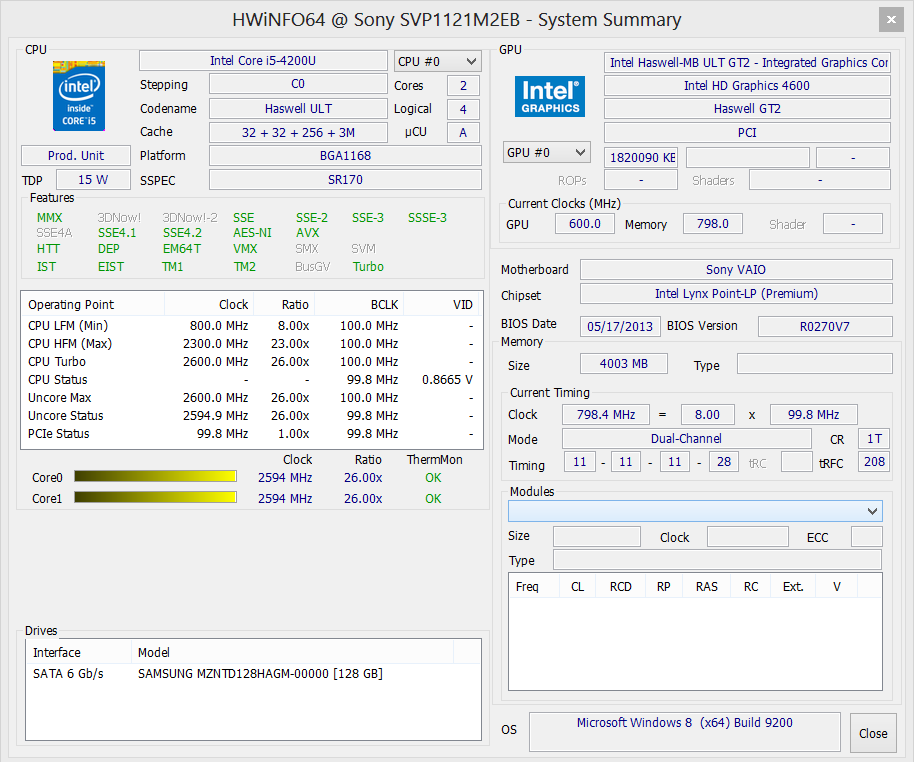Screen dimensions: 915x762
Task: Click the TDP 15 W field
Action: [93, 180]
